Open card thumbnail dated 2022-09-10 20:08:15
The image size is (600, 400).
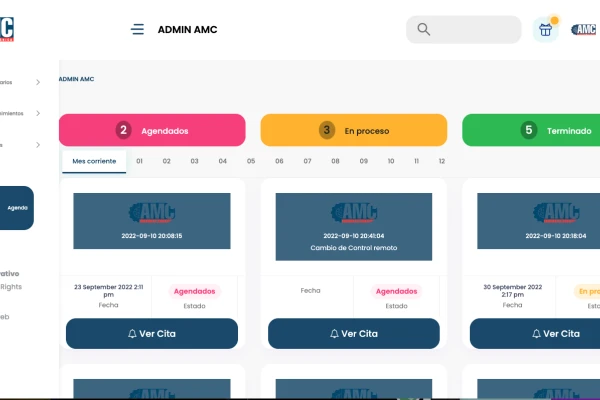152,221
